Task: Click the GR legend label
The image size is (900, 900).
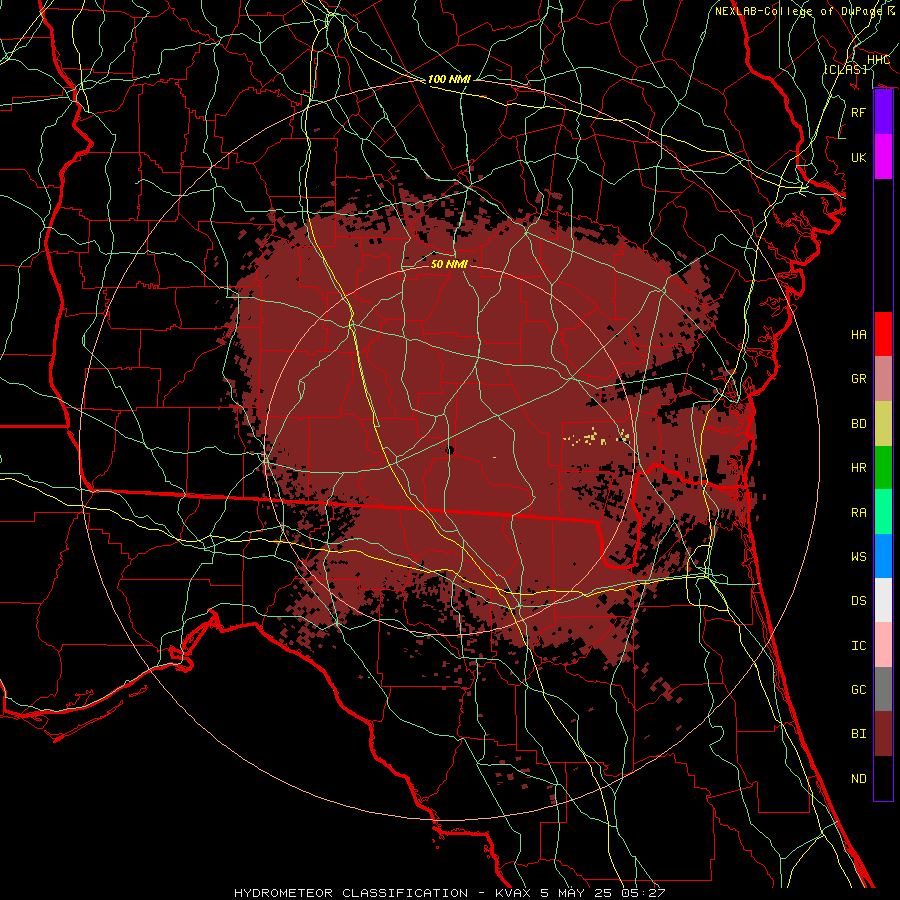Action: tap(858, 379)
